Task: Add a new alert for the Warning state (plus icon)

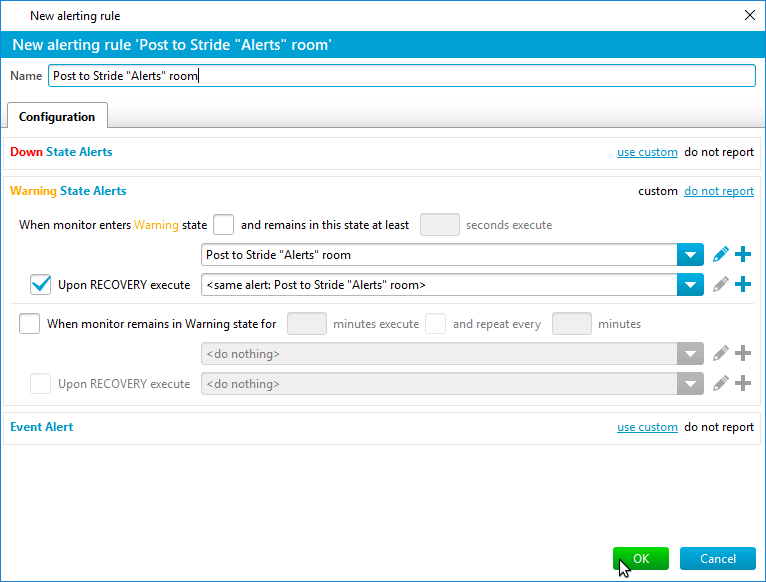Action: 743,255
